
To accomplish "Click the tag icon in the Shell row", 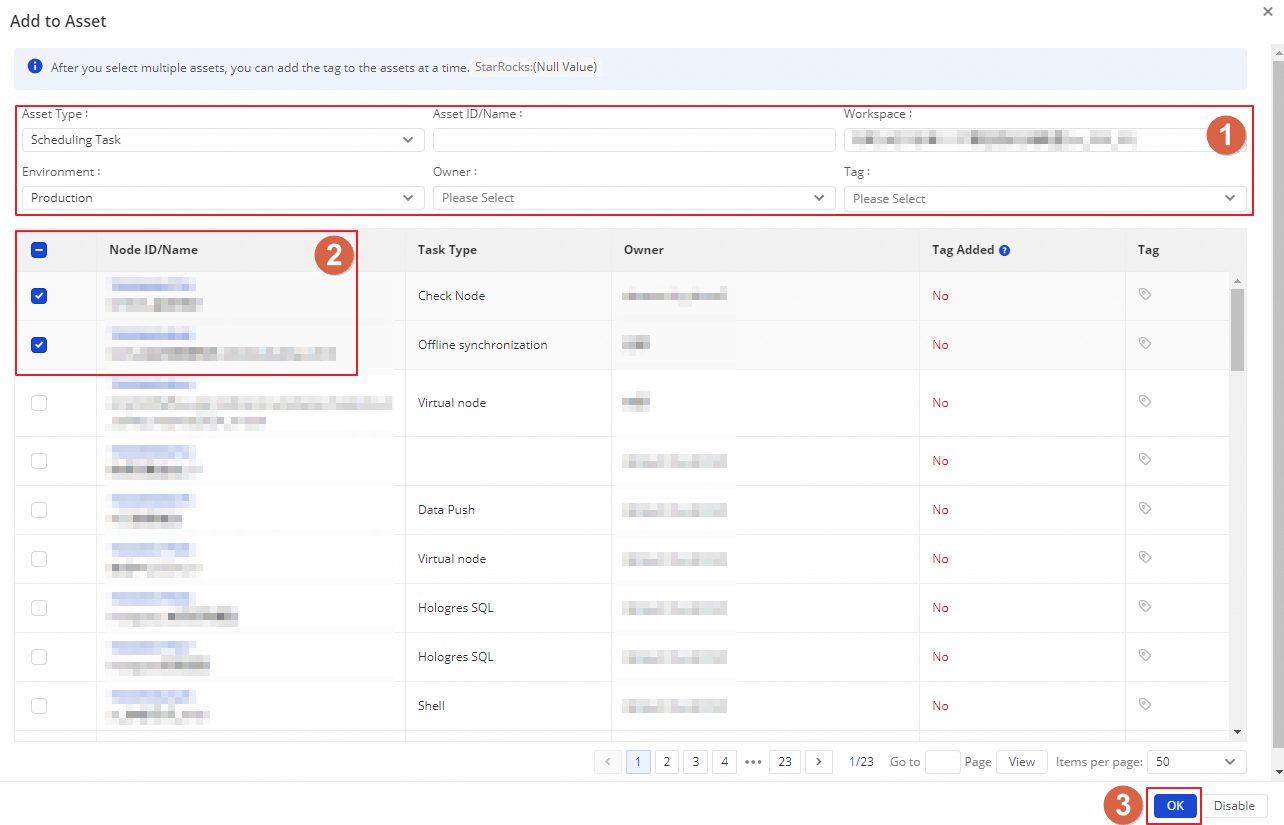I will [1145, 705].
